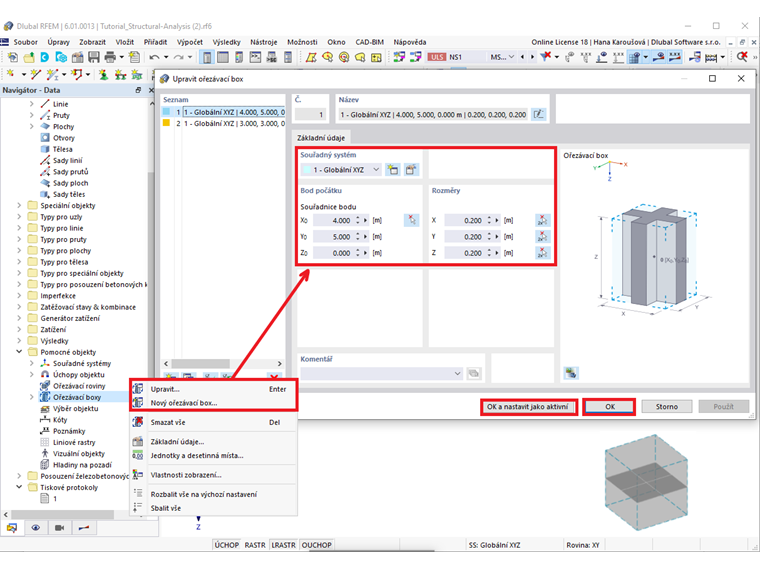The image size is (760, 570).
Task: Expand the Souřadné systémy node
Action: pos(32,363)
